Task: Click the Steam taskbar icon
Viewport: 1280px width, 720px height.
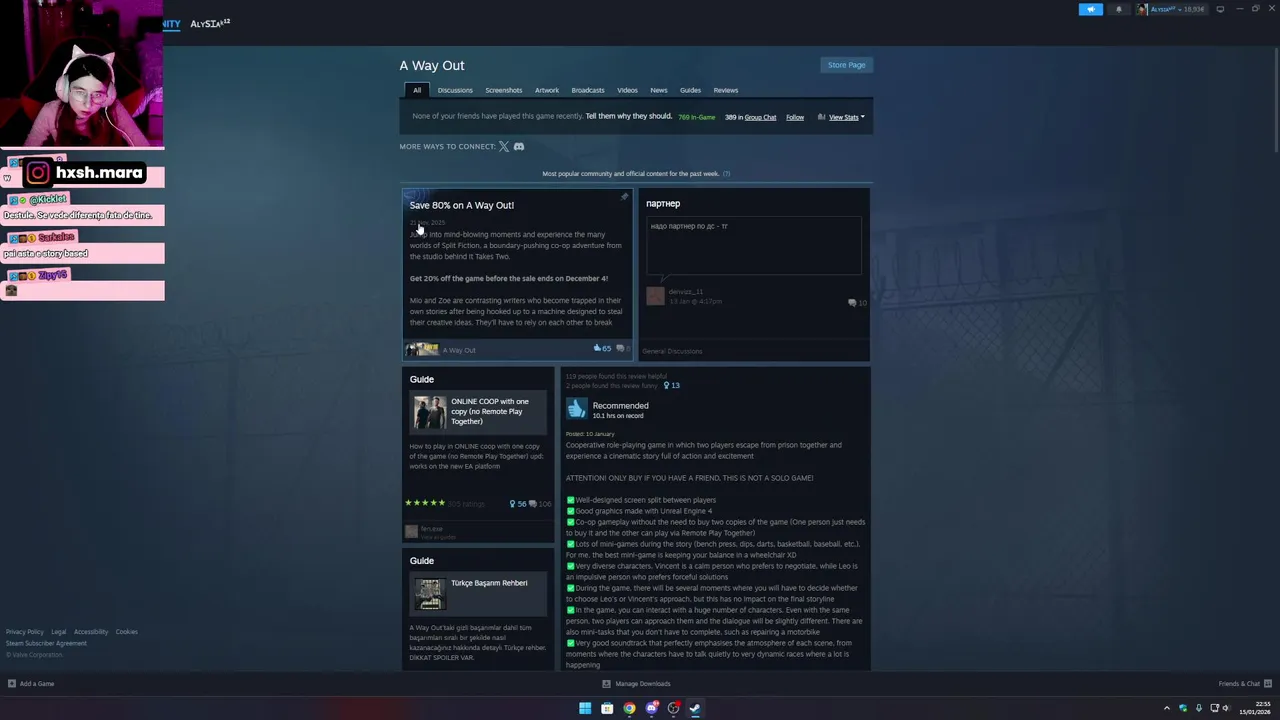Action: tap(695, 708)
